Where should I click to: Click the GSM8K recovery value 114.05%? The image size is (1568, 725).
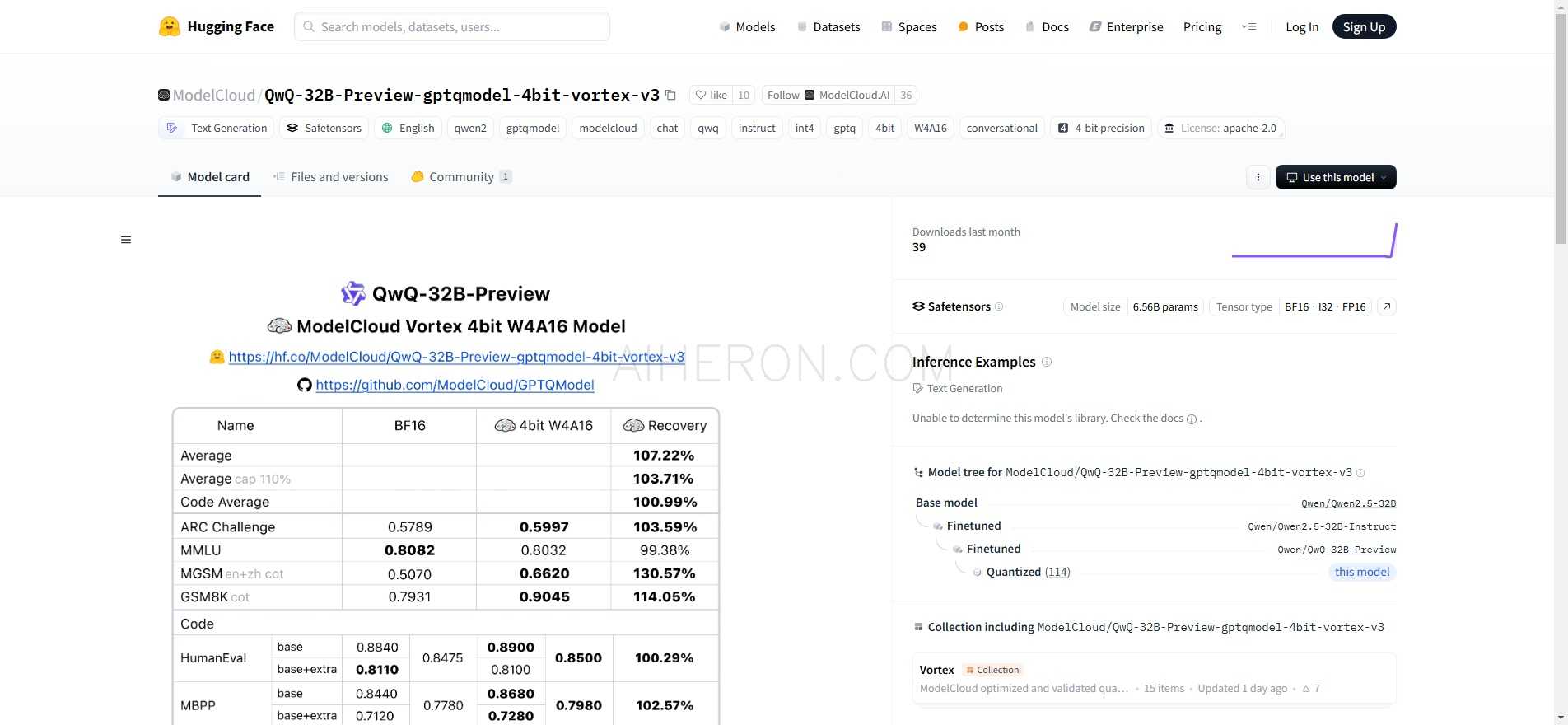point(664,596)
